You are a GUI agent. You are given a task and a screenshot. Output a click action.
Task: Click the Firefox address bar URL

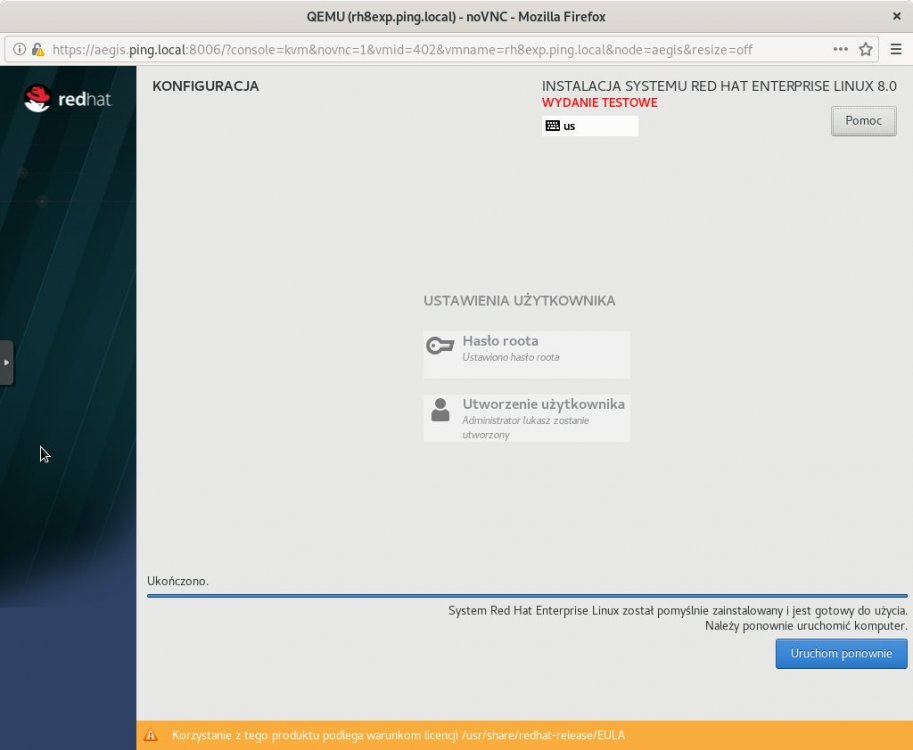[402, 49]
